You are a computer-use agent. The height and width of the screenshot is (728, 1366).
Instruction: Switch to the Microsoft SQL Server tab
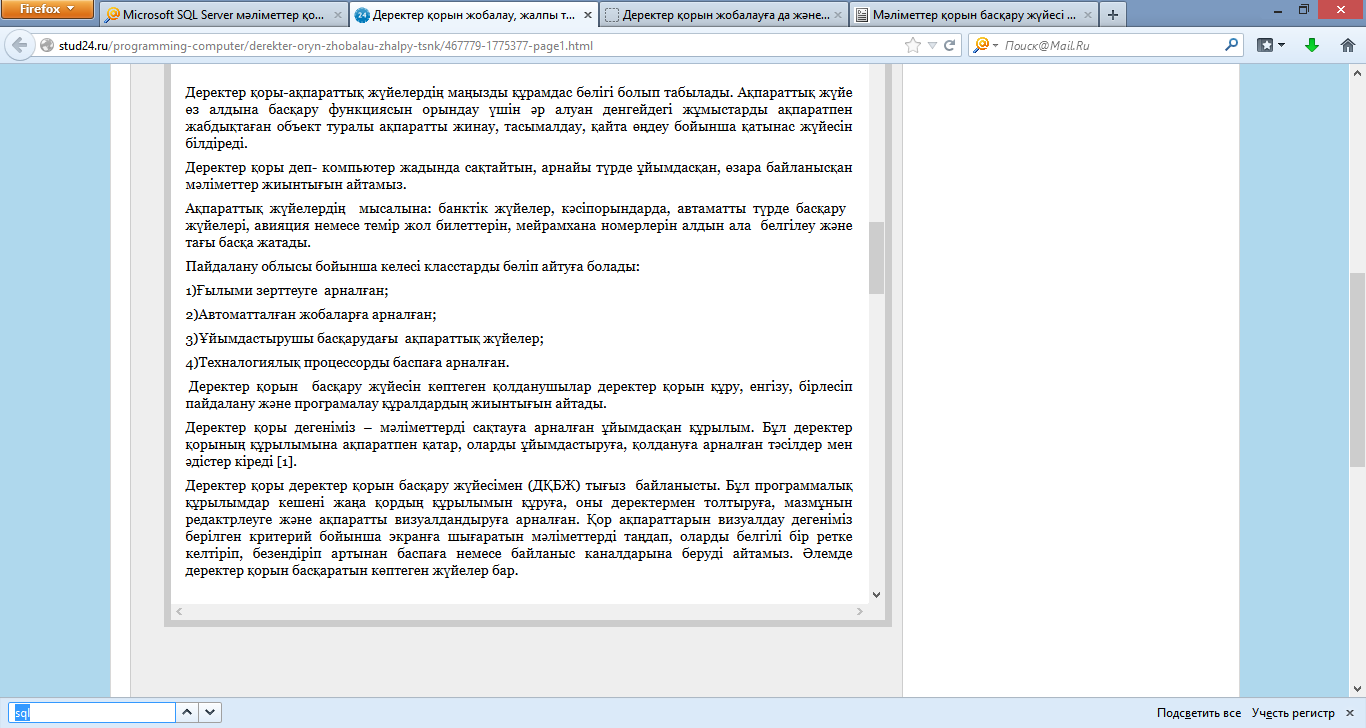click(x=223, y=15)
